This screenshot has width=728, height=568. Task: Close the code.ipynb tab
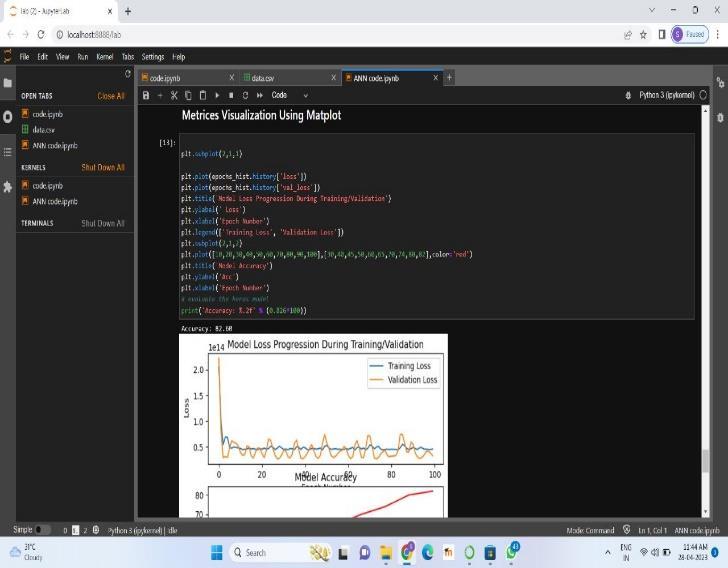pyautogui.click(x=232, y=78)
